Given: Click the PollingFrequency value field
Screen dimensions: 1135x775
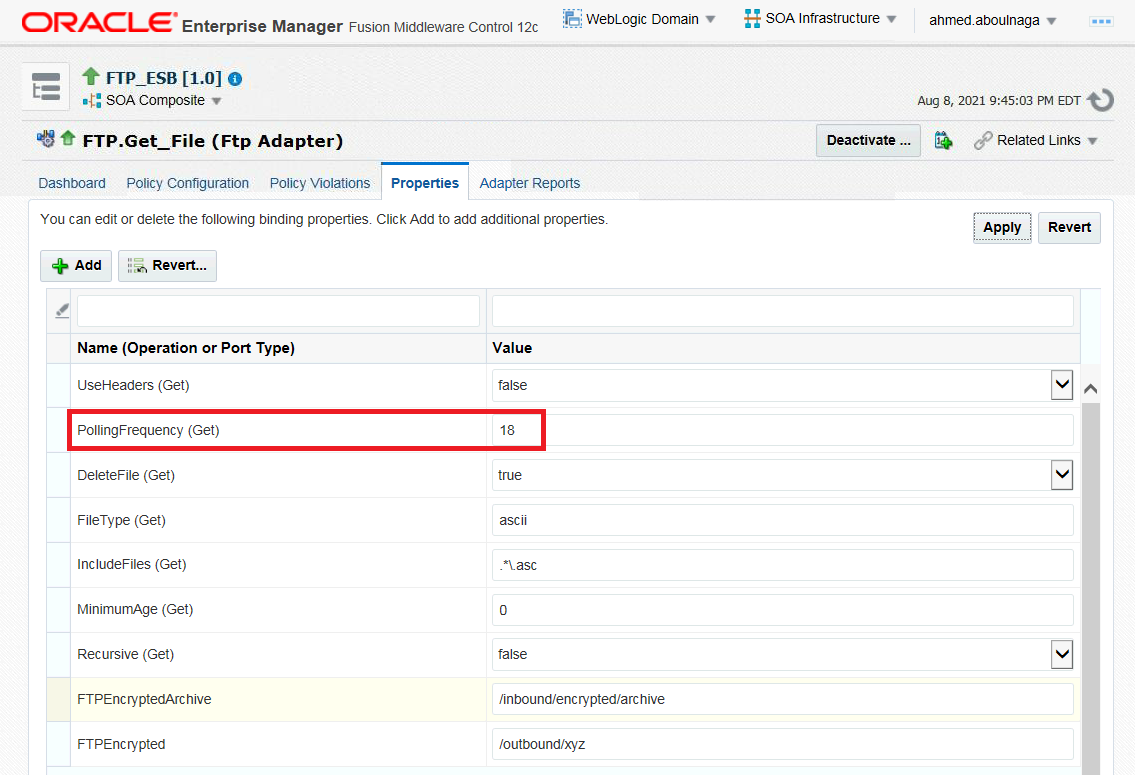Looking at the screenshot, I should coord(782,430).
